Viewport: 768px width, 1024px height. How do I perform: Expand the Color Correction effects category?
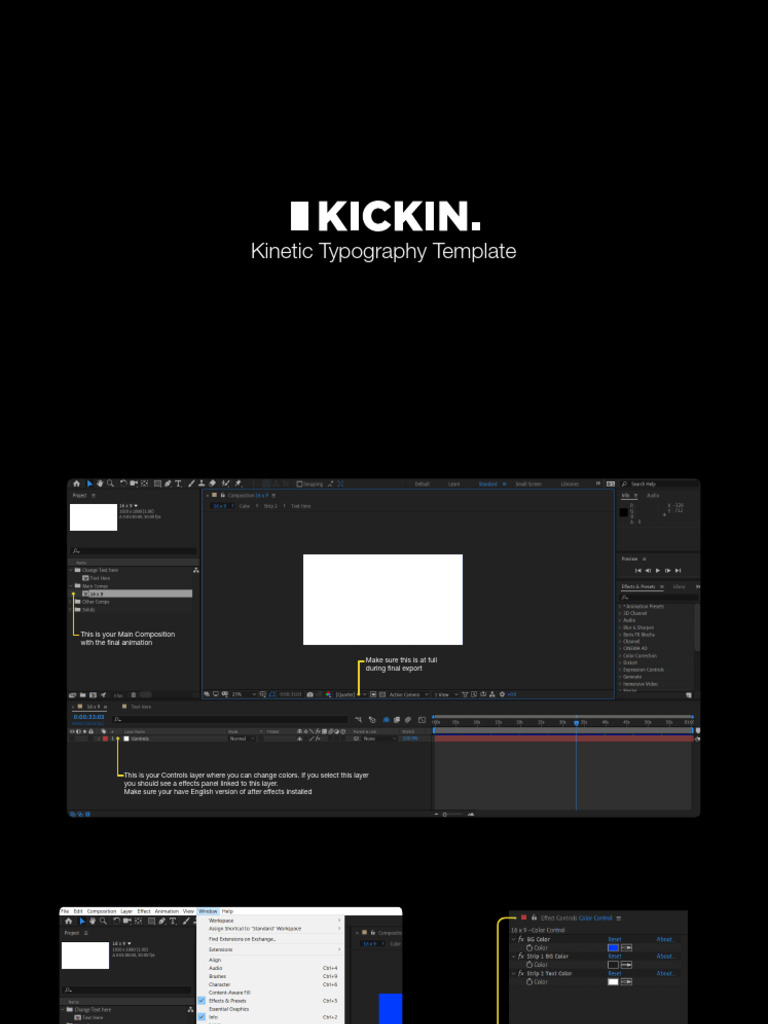point(620,656)
